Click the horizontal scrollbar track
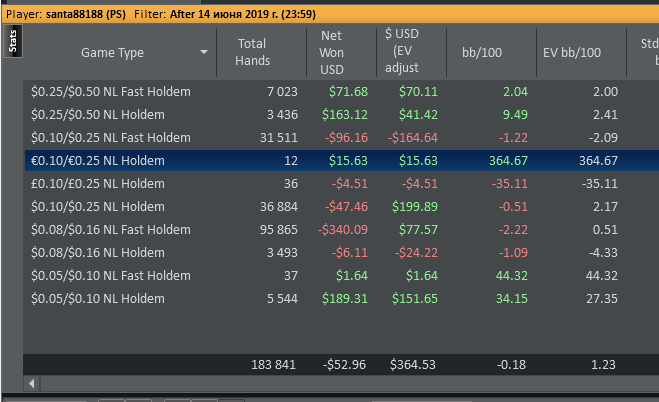This screenshot has width=659, height=402. [350, 383]
